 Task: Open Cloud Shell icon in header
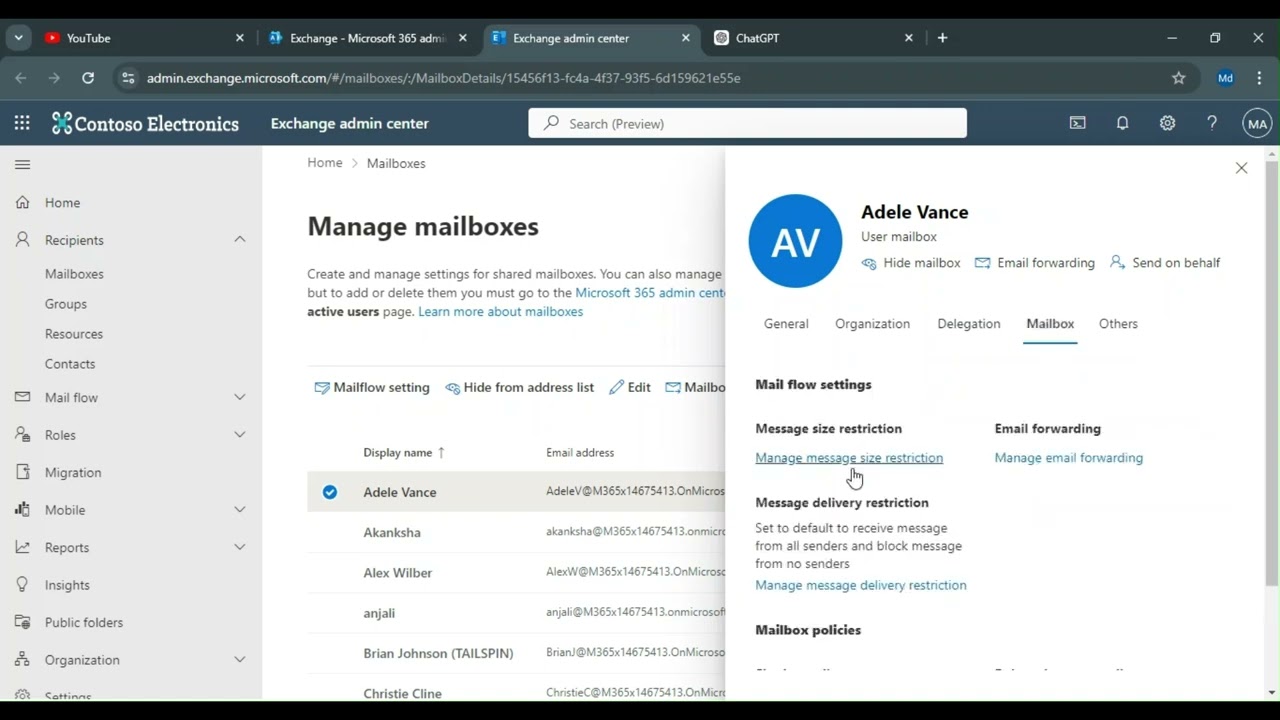tap(1077, 123)
